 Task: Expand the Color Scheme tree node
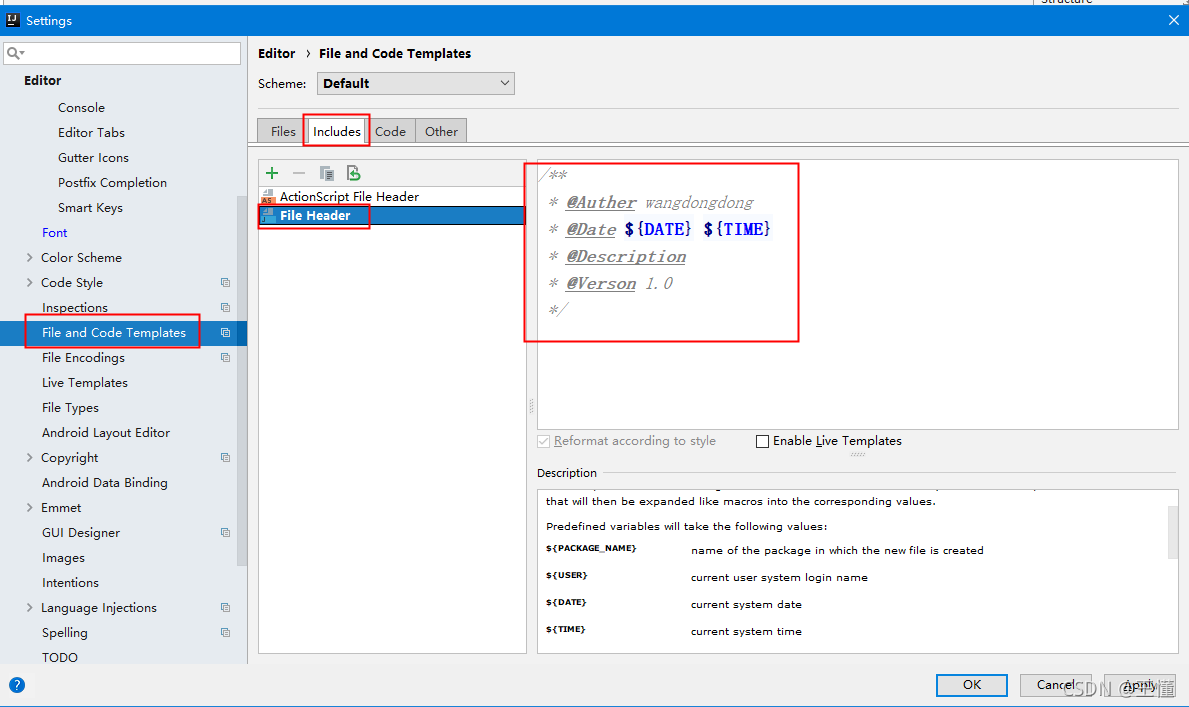click(x=30, y=258)
